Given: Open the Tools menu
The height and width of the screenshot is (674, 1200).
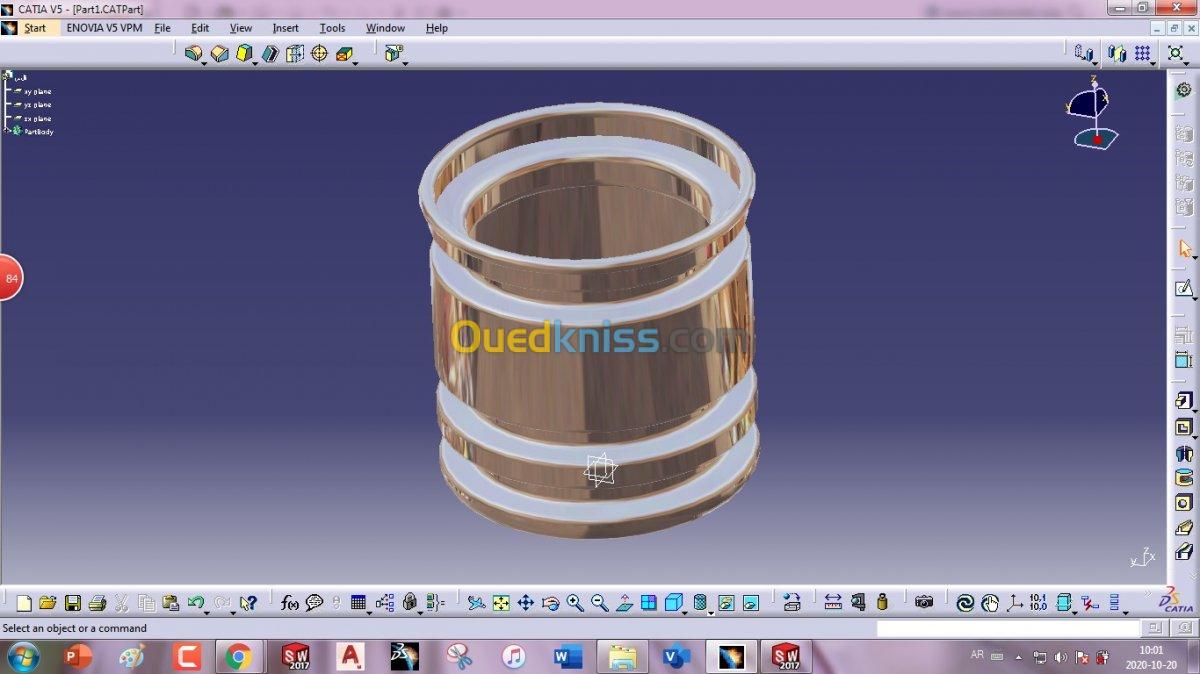Looking at the screenshot, I should 332,28.
